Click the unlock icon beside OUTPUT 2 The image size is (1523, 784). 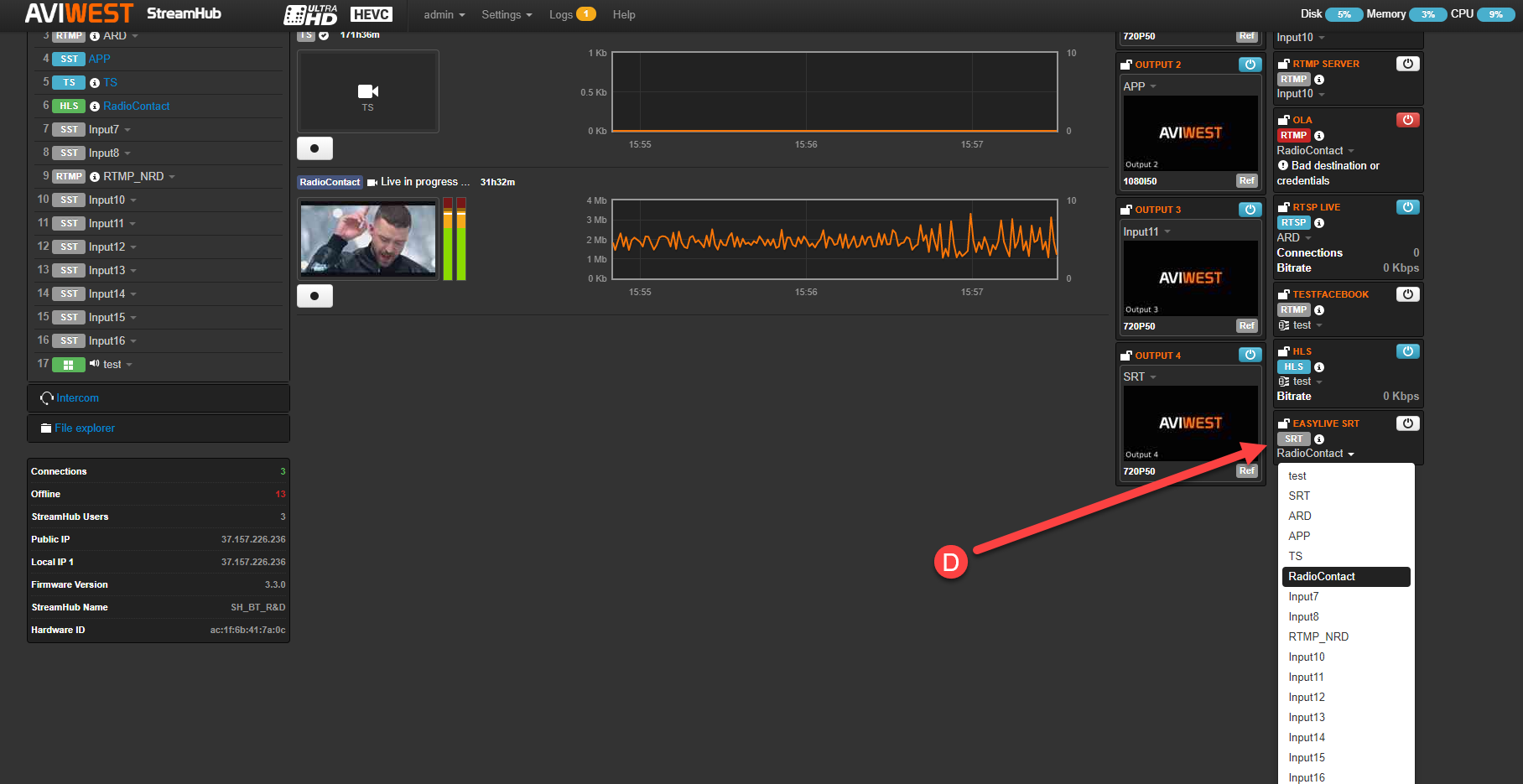1126,65
